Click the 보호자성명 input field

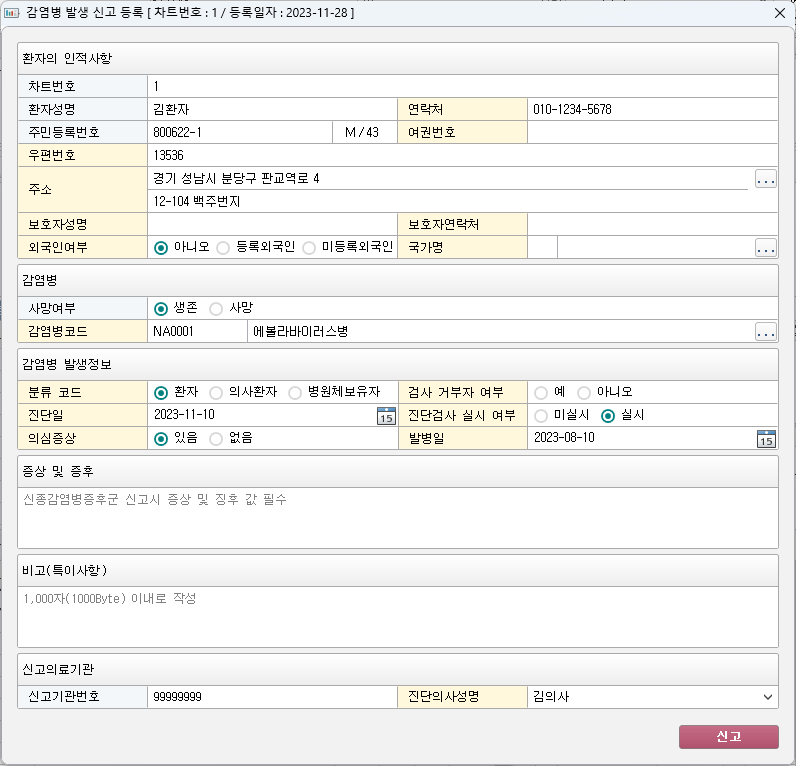point(271,224)
